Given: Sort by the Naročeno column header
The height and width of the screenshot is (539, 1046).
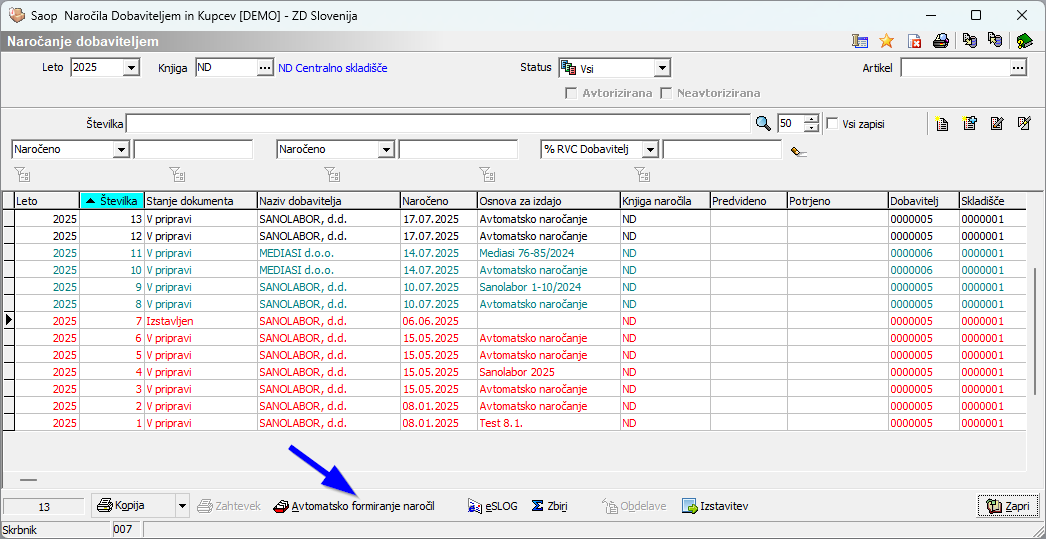Looking at the screenshot, I should point(438,200).
